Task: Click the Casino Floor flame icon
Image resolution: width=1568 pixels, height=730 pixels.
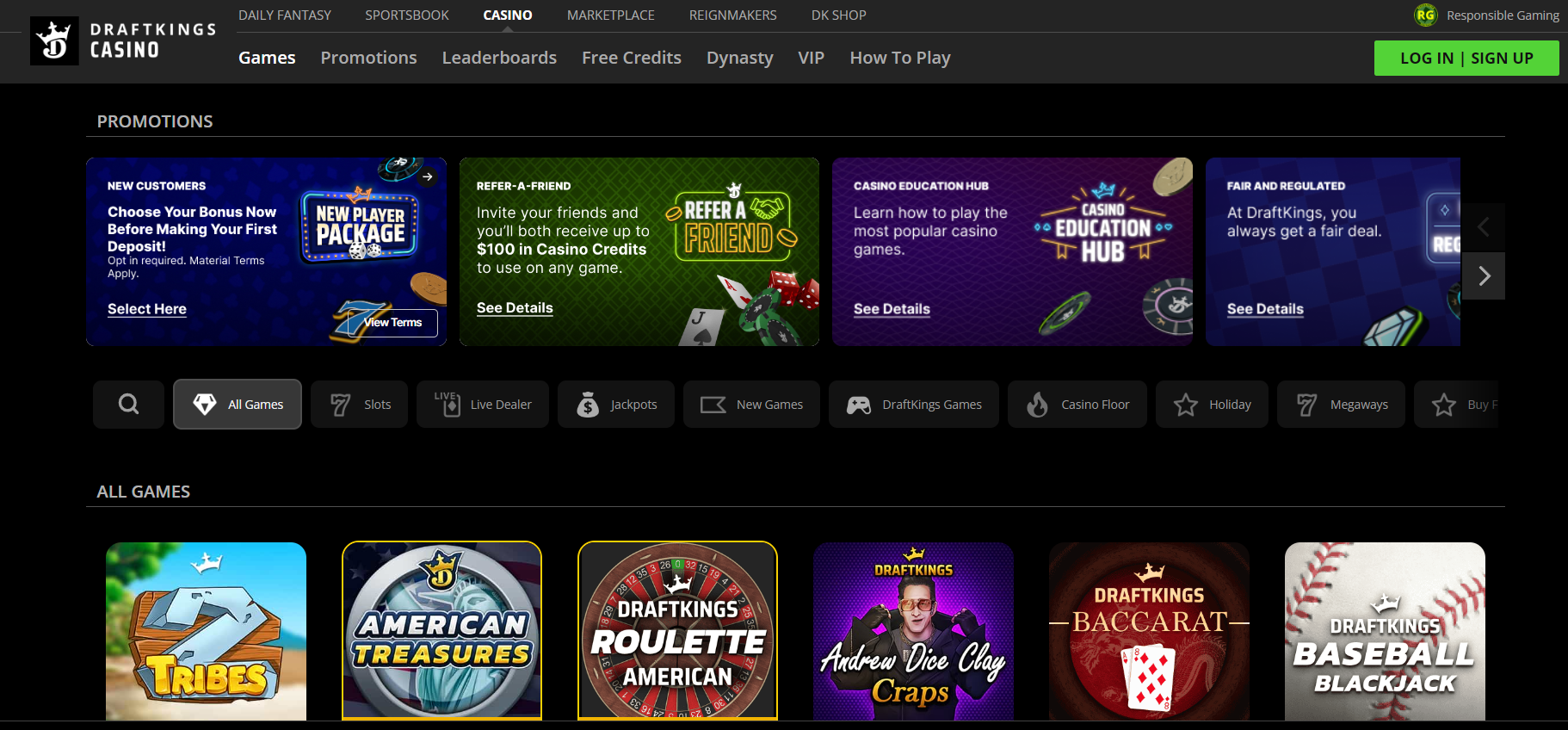Action: tap(1038, 404)
